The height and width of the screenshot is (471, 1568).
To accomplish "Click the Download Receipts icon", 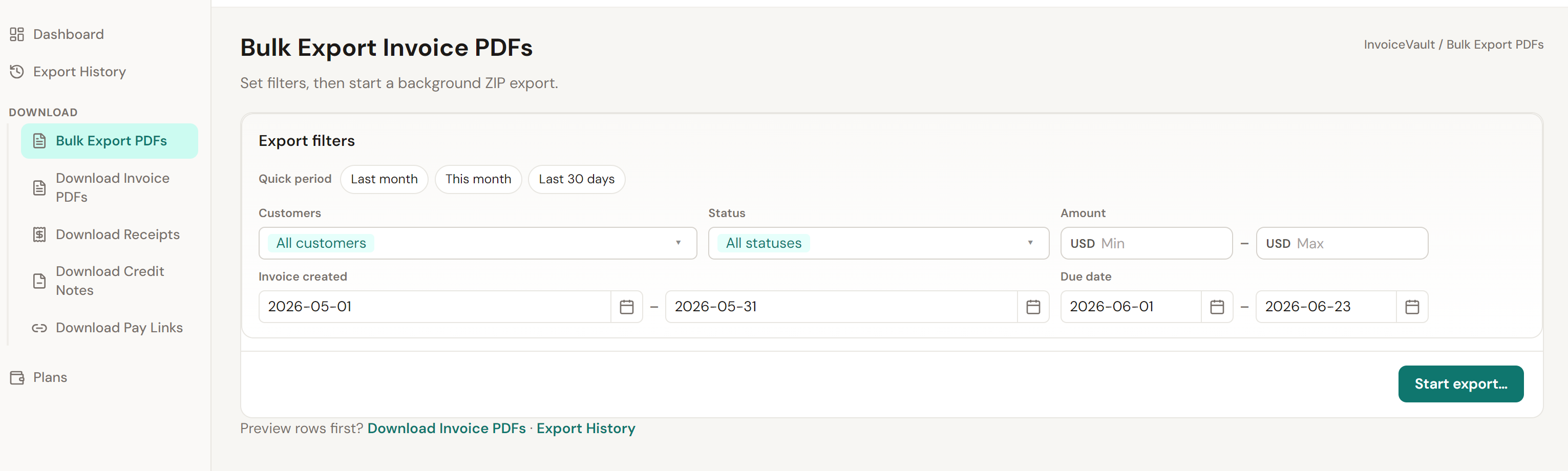I will (39, 234).
